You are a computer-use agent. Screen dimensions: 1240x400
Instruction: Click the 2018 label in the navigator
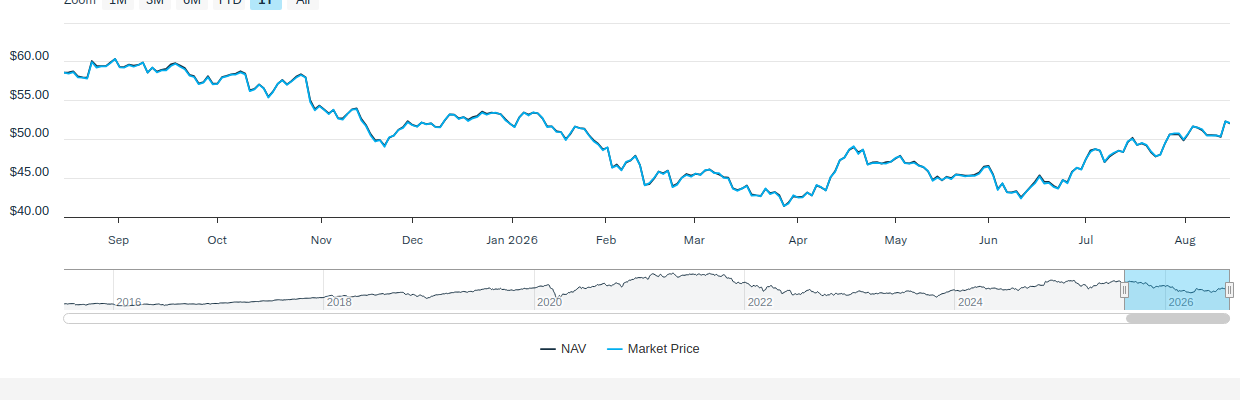pos(339,302)
